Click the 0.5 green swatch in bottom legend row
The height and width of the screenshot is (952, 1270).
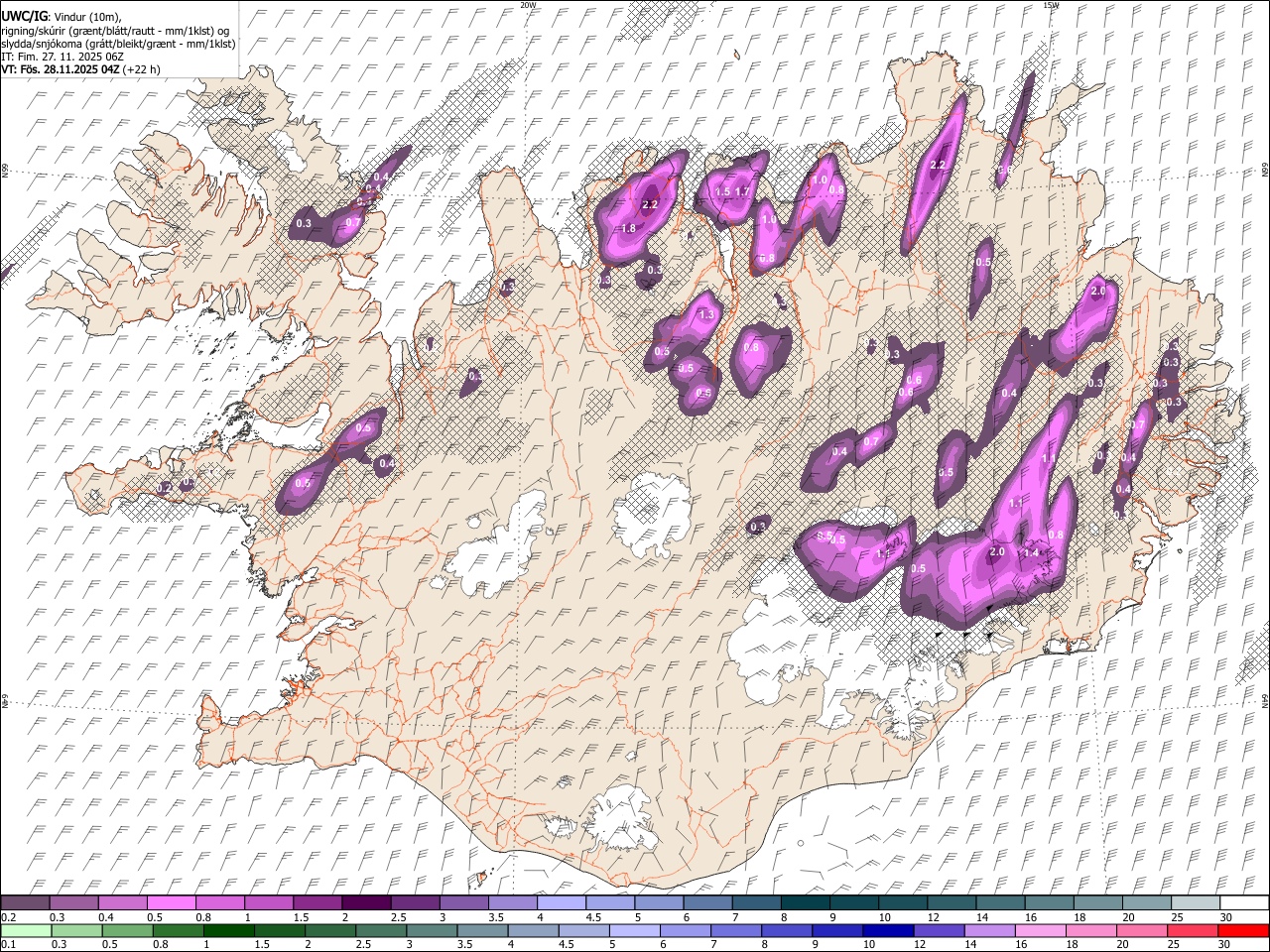(x=127, y=931)
